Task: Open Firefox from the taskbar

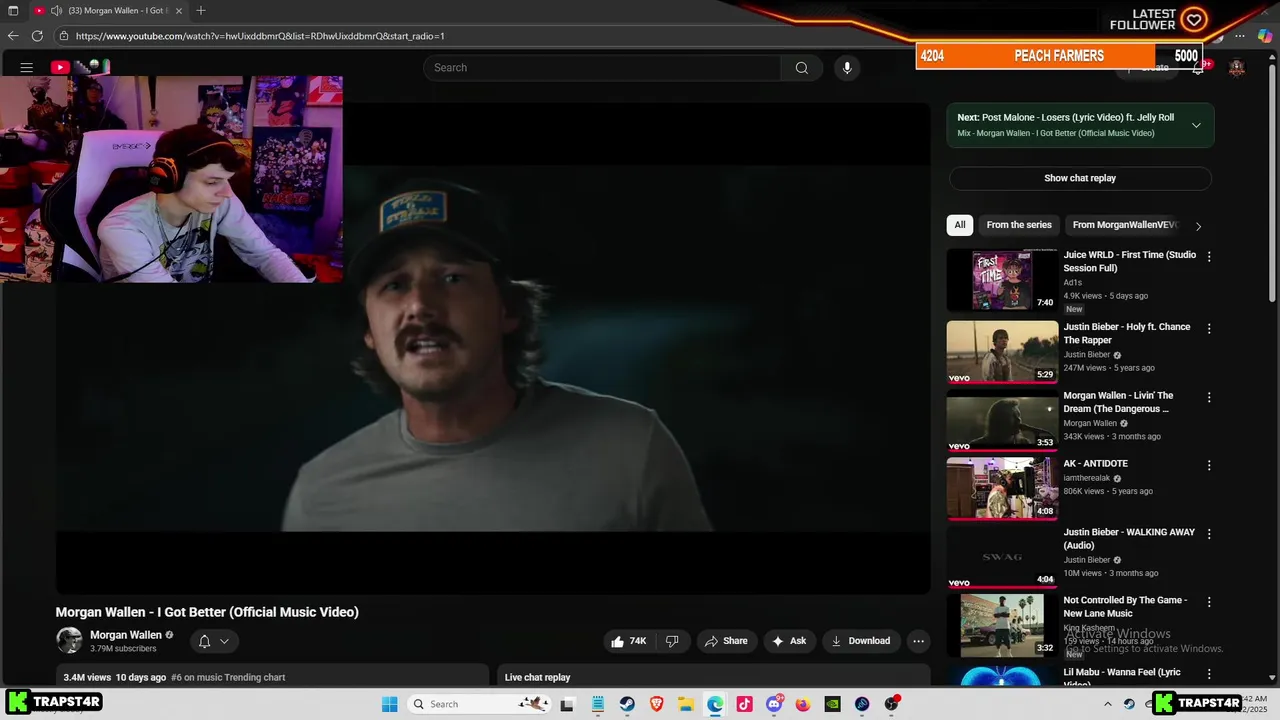Action: (x=803, y=704)
